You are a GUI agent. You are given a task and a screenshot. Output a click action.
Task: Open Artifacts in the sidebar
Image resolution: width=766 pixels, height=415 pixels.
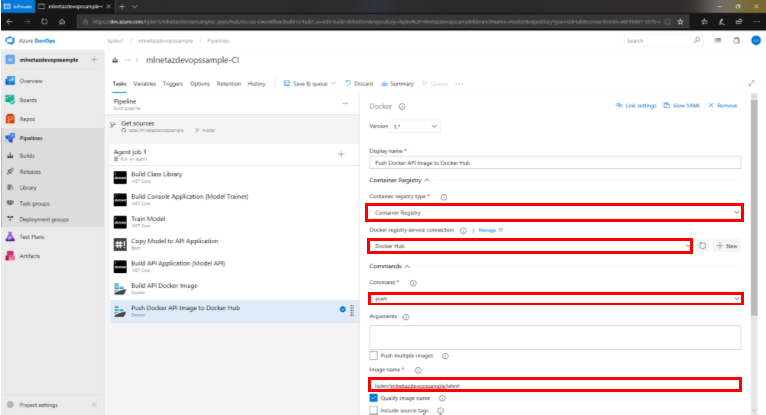coord(31,256)
